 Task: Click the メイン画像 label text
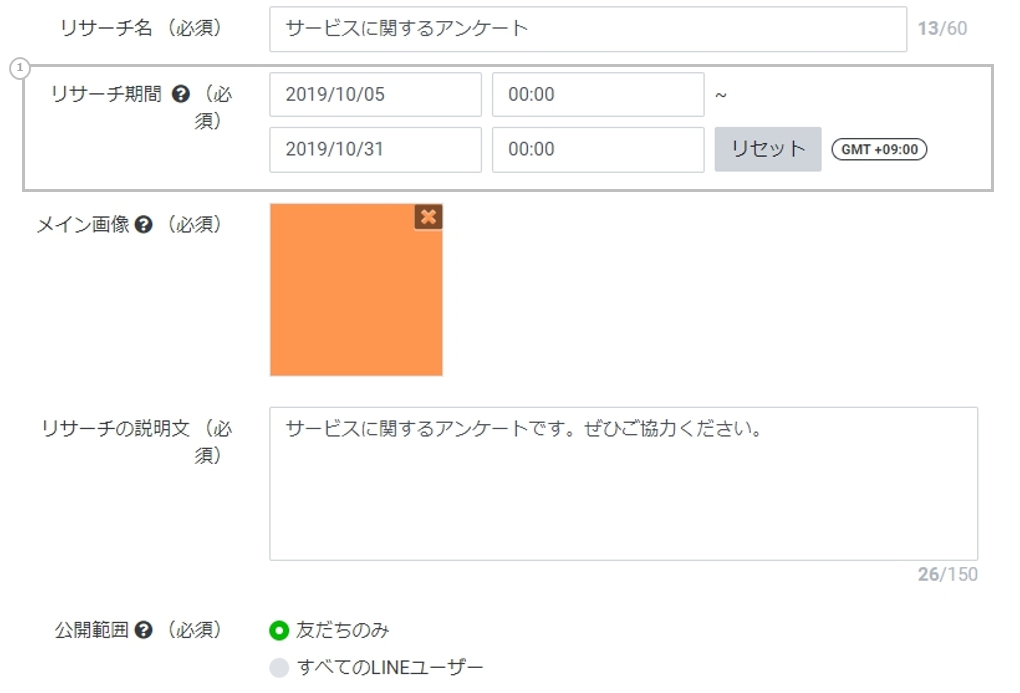83,225
